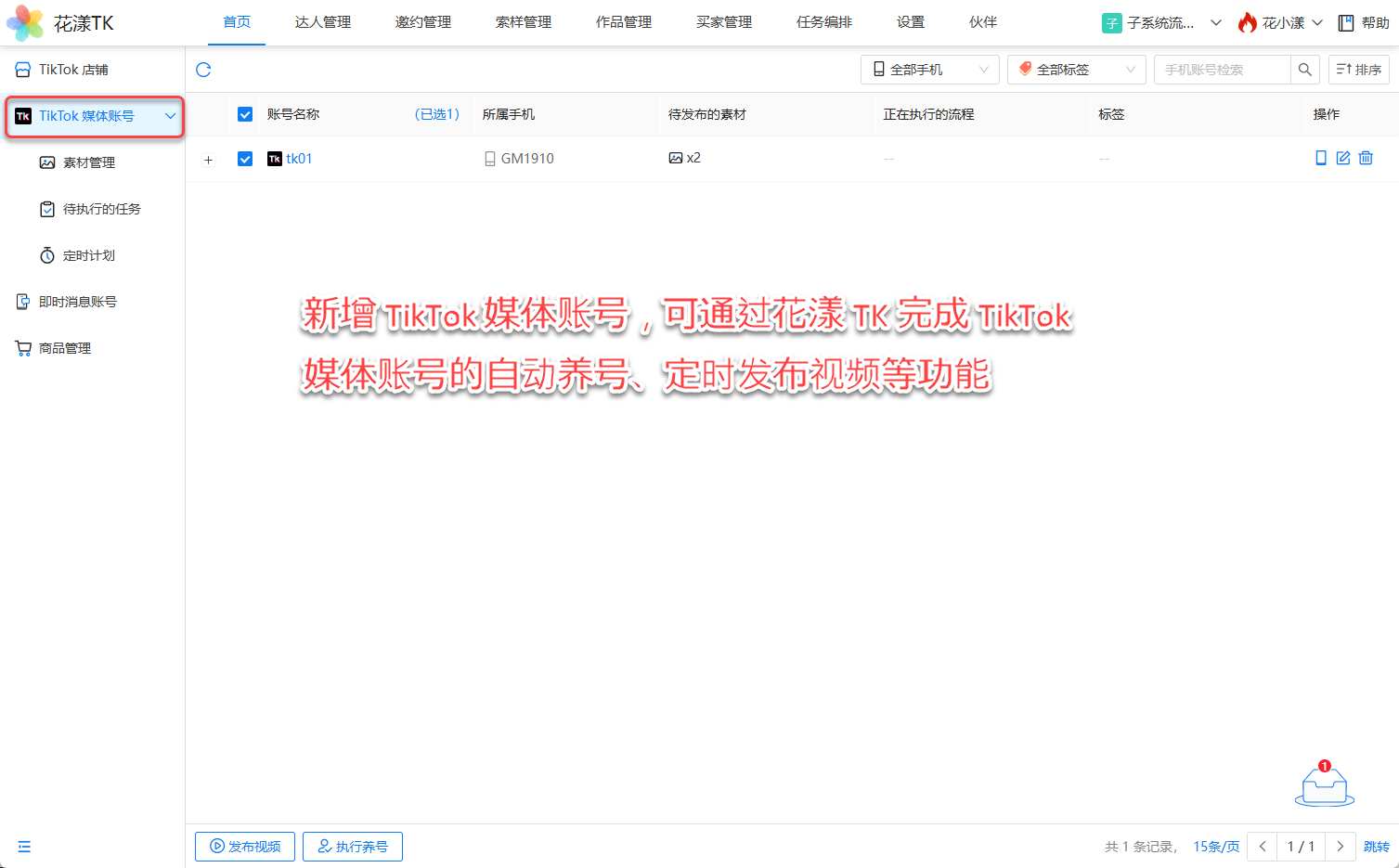This screenshot has height=868, width=1399.
Task: Open the 任务编排 tab
Action: pyautogui.click(x=824, y=22)
